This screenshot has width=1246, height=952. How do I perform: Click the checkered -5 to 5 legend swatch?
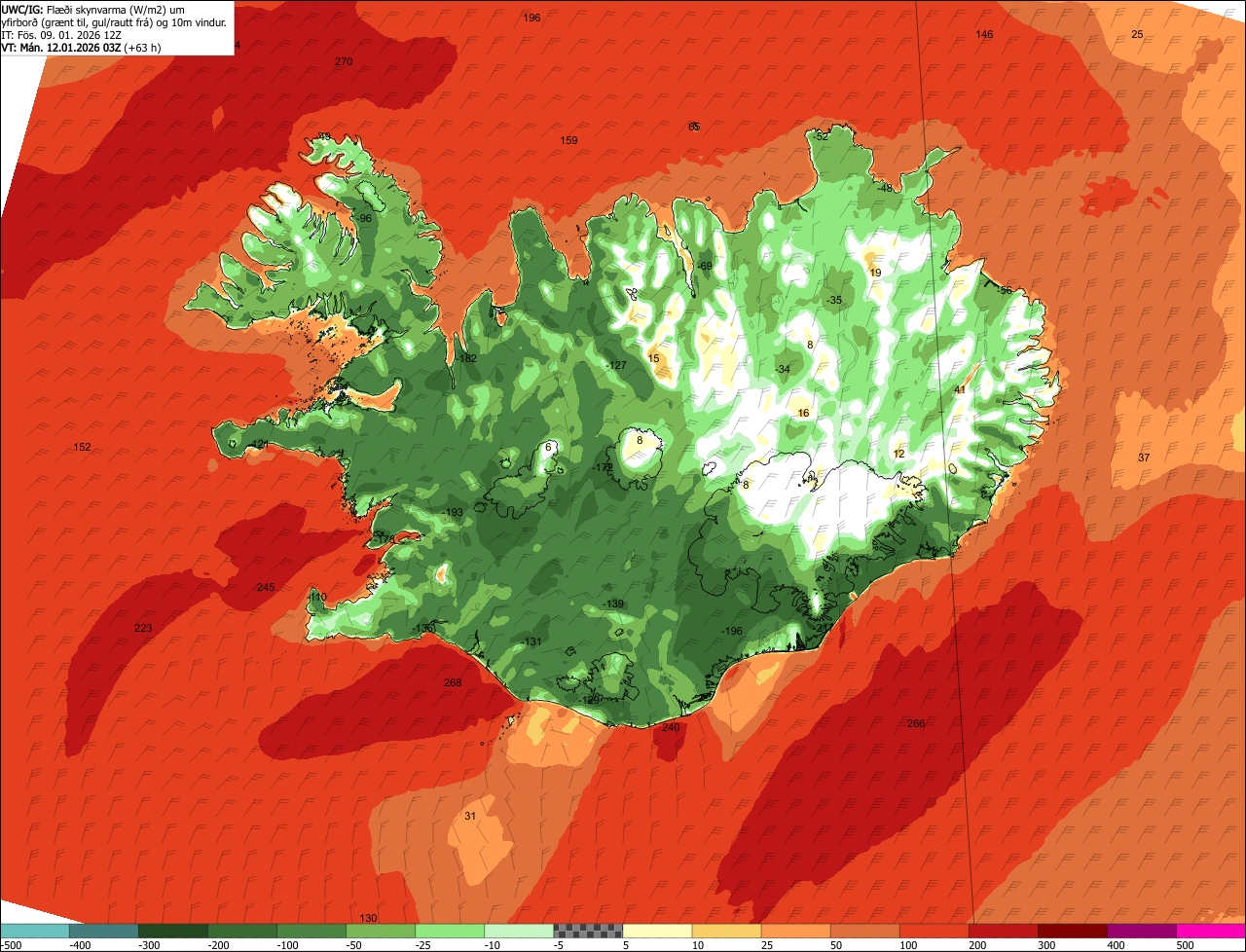click(588, 931)
